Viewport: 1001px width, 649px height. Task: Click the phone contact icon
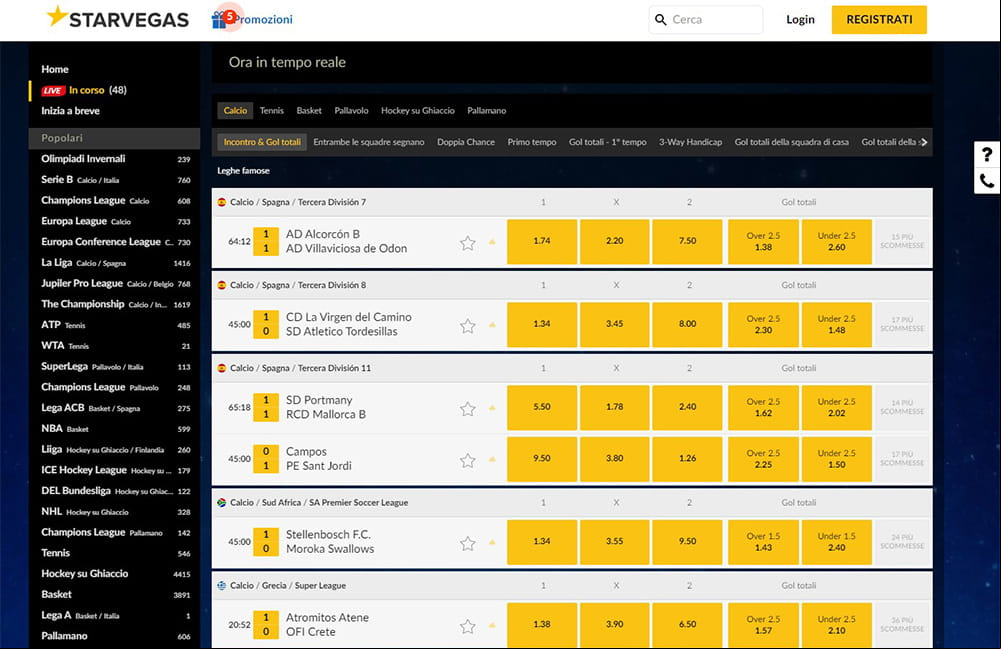pyautogui.click(x=987, y=181)
